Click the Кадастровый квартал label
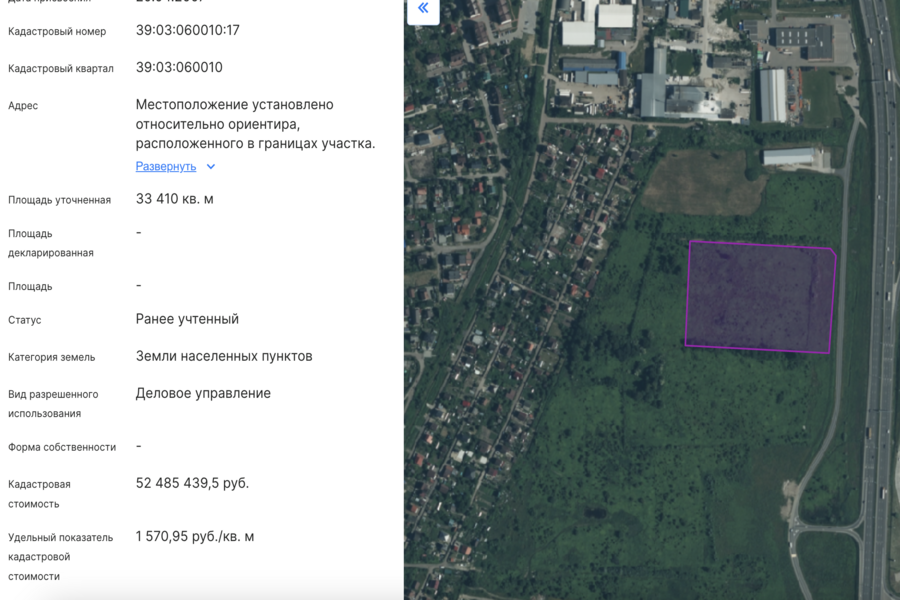 [x=61, y=68]
